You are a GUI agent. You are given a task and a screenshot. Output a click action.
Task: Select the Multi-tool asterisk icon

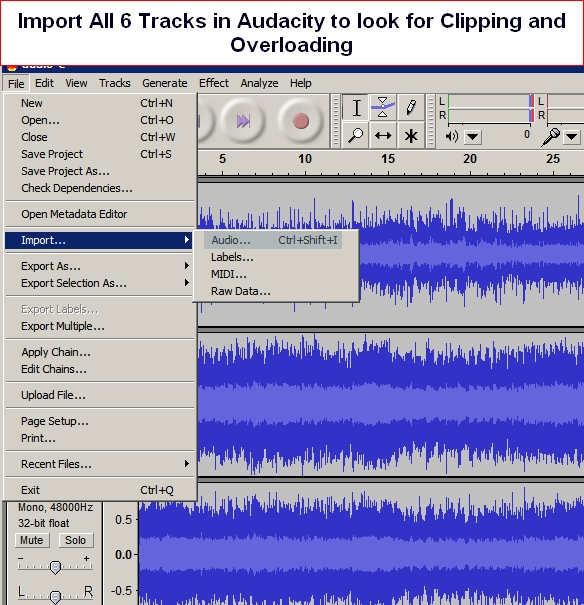click(x=411, y=135)
